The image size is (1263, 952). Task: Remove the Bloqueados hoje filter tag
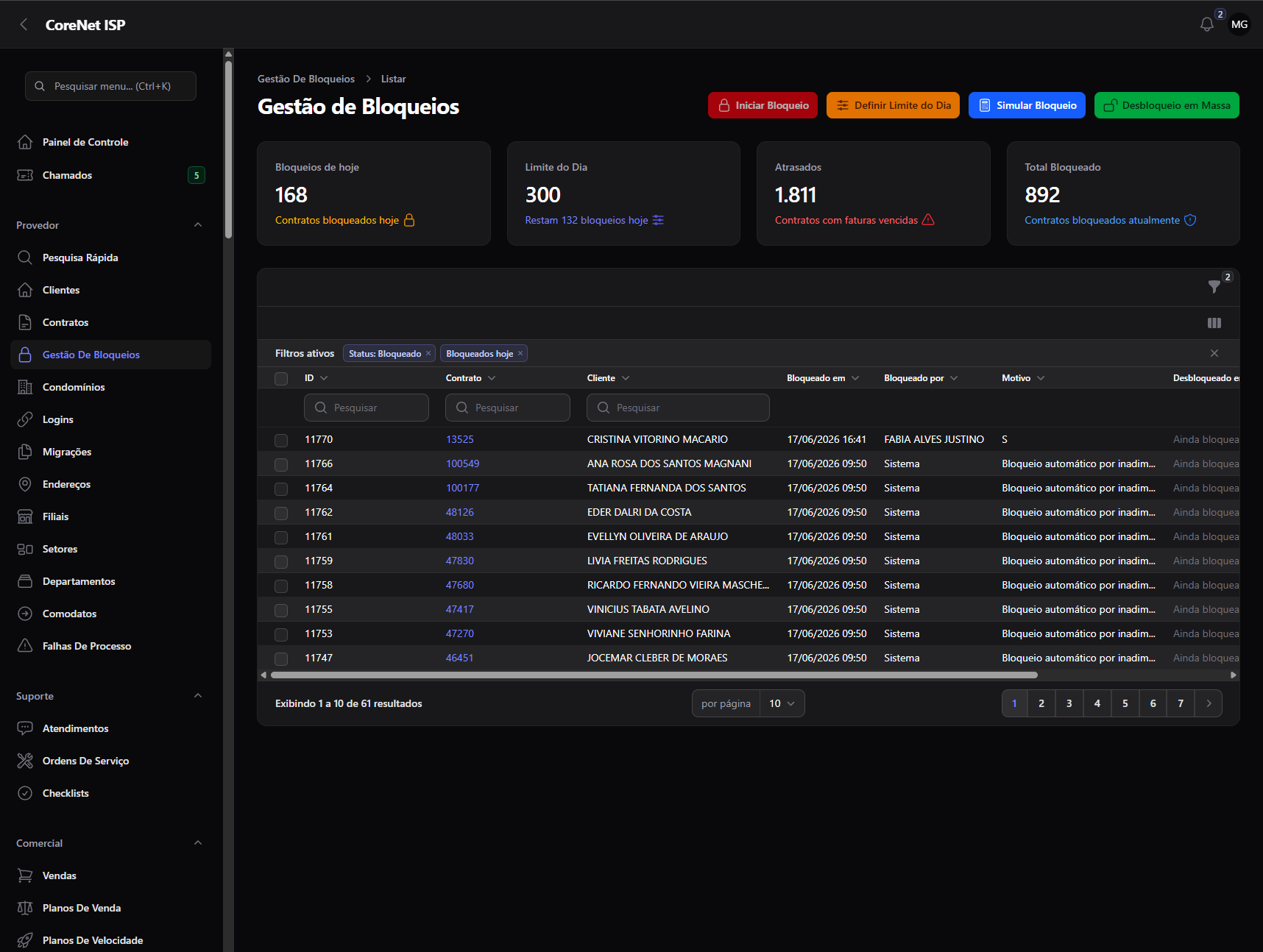point(520,354)
